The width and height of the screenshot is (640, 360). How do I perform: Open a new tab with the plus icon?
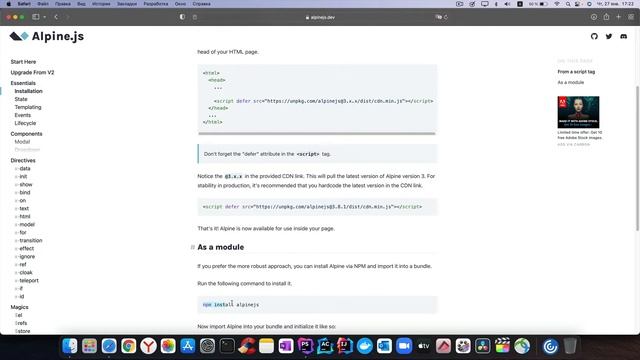[618, 17]
